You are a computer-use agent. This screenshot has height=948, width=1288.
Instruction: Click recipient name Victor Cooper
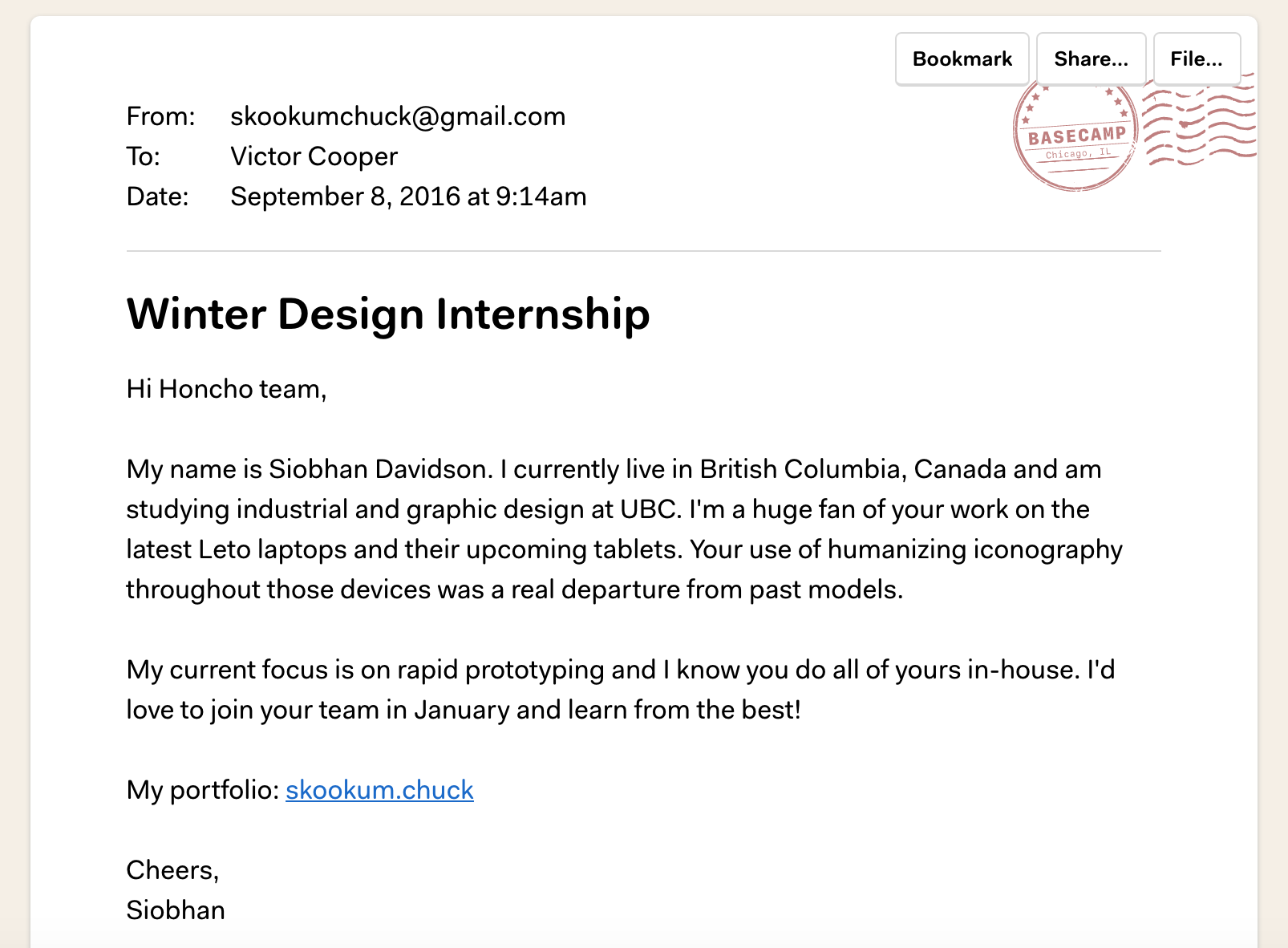pyautogui.click(x=314, y=156)
